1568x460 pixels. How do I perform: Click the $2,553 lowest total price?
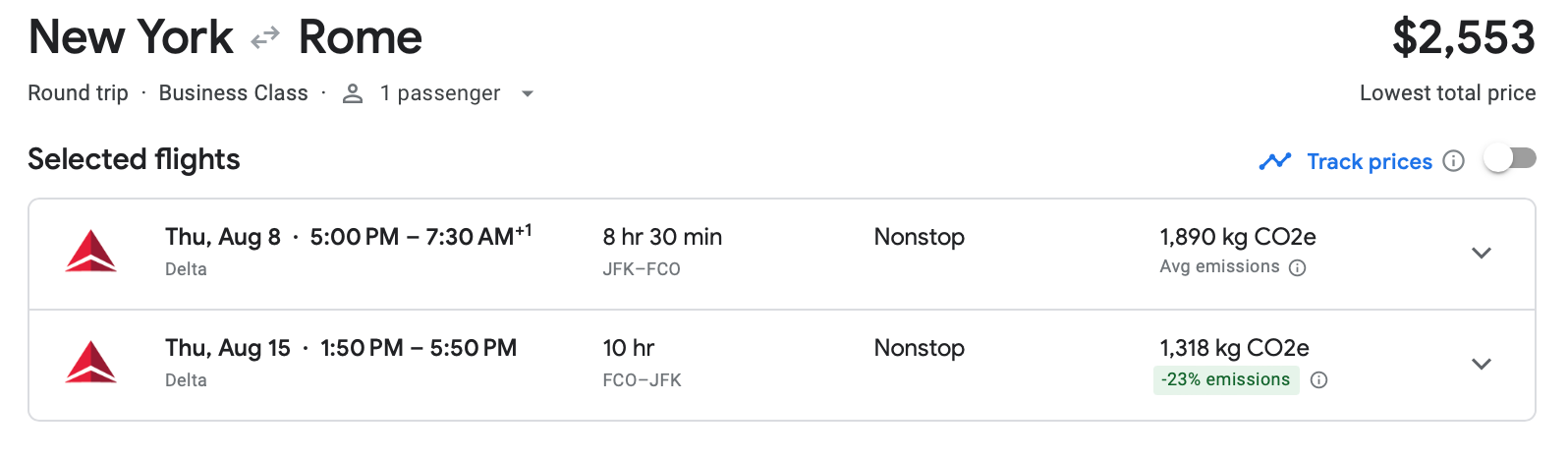[x=1463, y=37]
